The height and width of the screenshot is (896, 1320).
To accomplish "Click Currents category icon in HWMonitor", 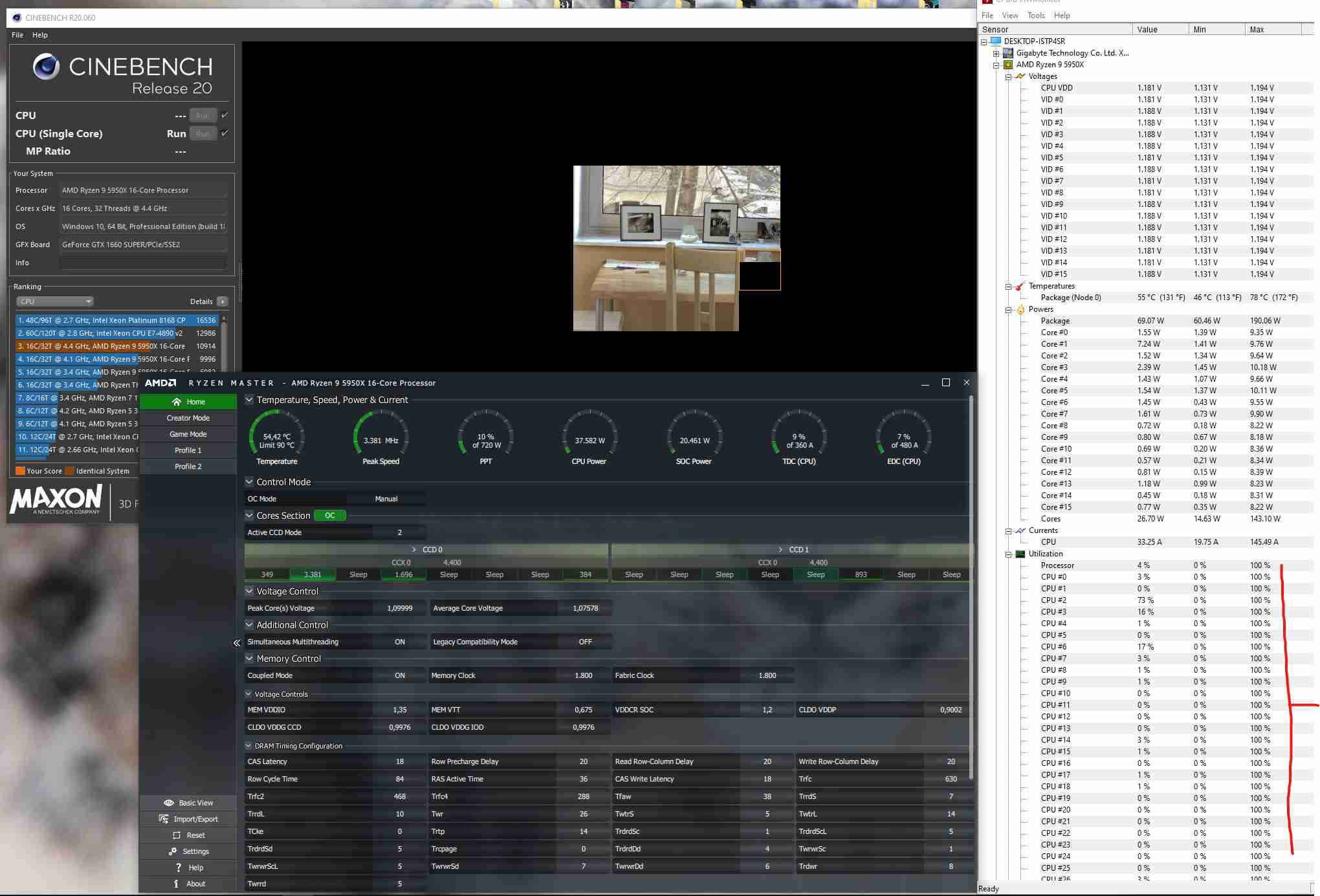I will point(1020,530).
